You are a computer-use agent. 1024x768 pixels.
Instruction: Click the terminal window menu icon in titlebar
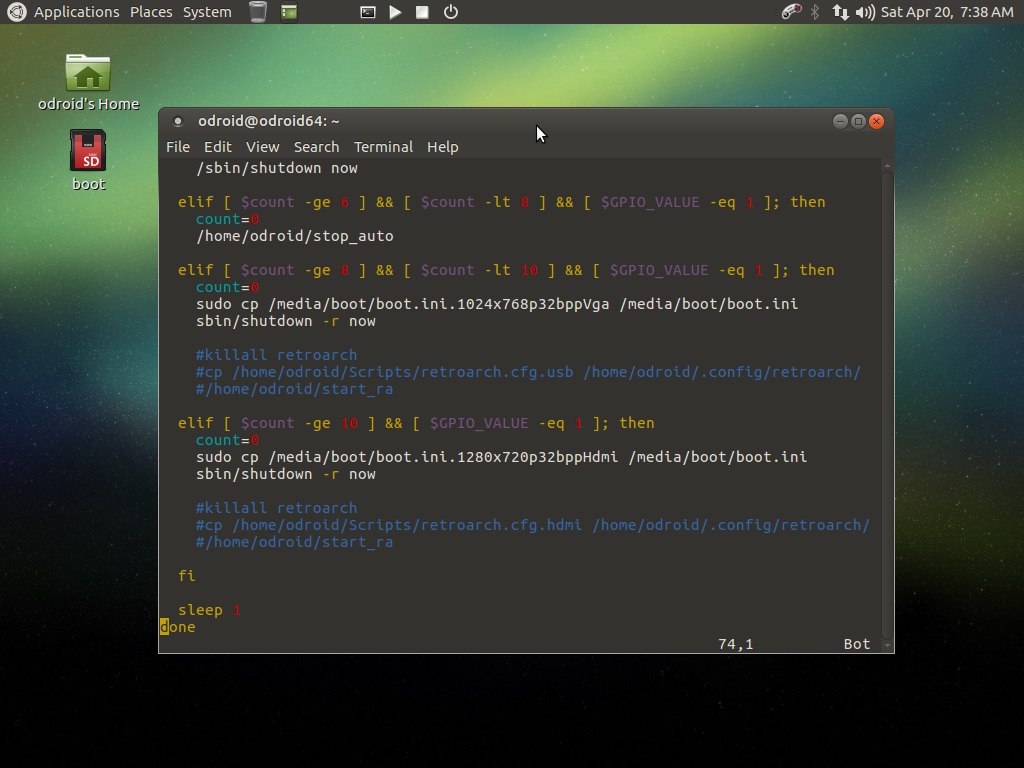(178, 121)
